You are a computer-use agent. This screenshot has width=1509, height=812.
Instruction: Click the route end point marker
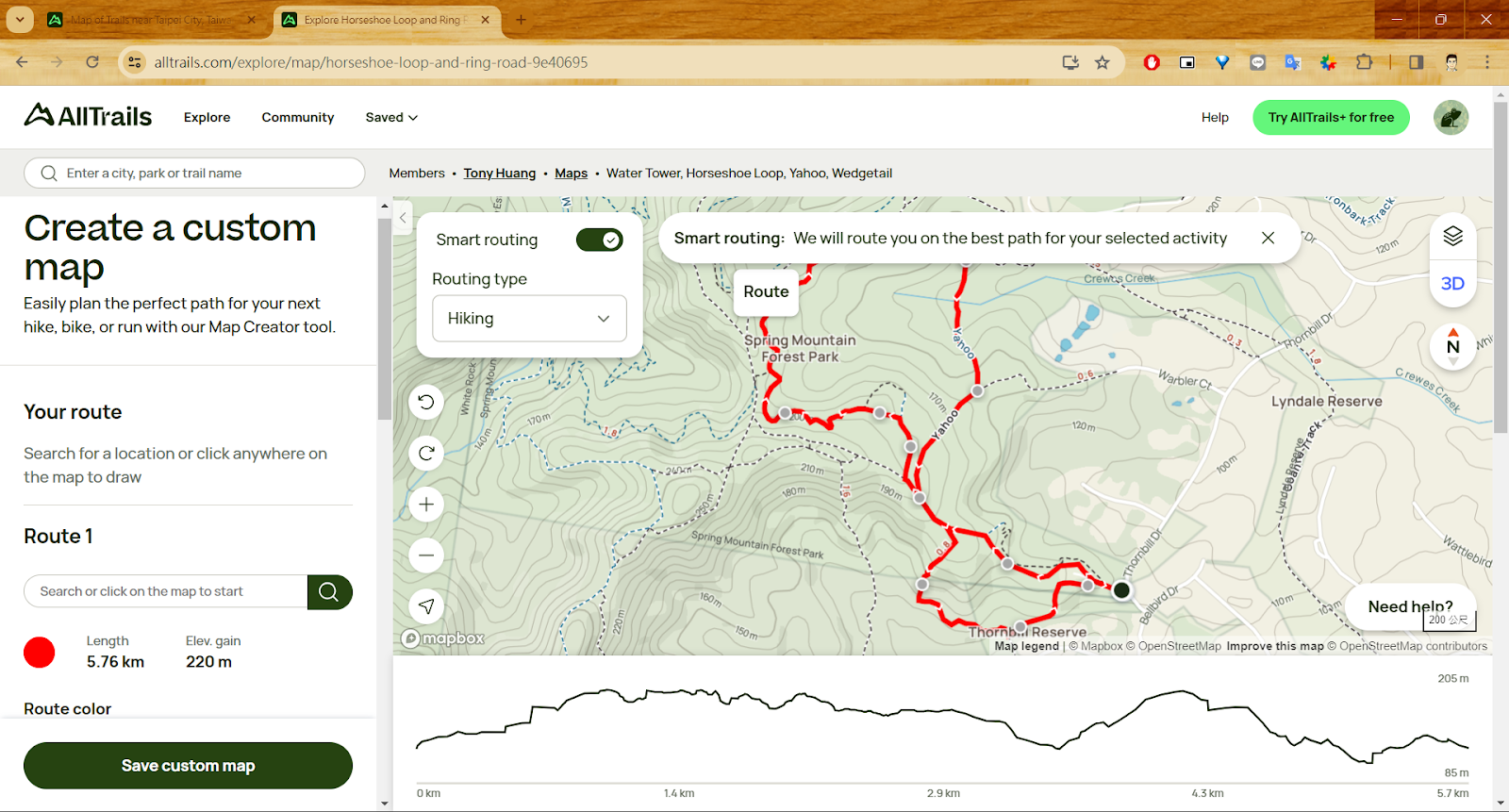pyautogui.click(x=1121, y=590)
